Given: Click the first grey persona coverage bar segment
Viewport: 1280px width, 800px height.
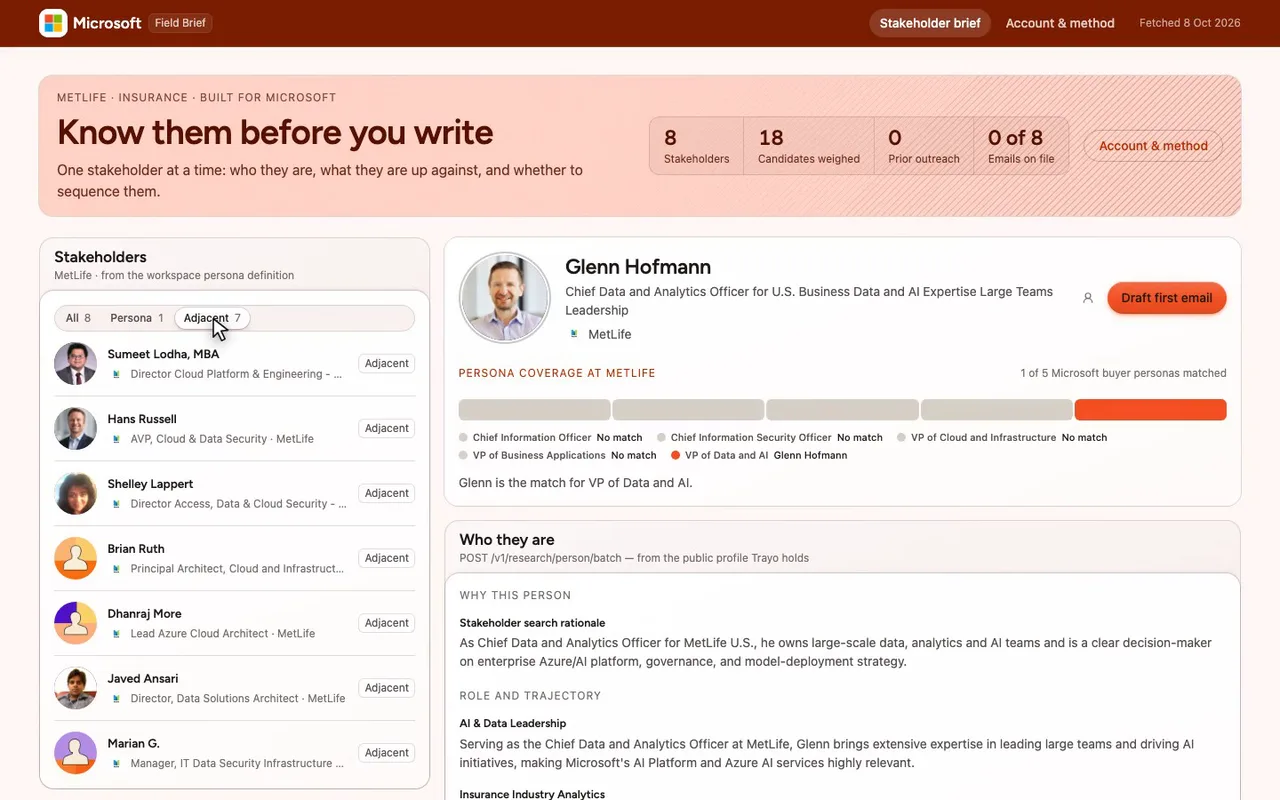Looking at the screenshot, I should point(534,410).
